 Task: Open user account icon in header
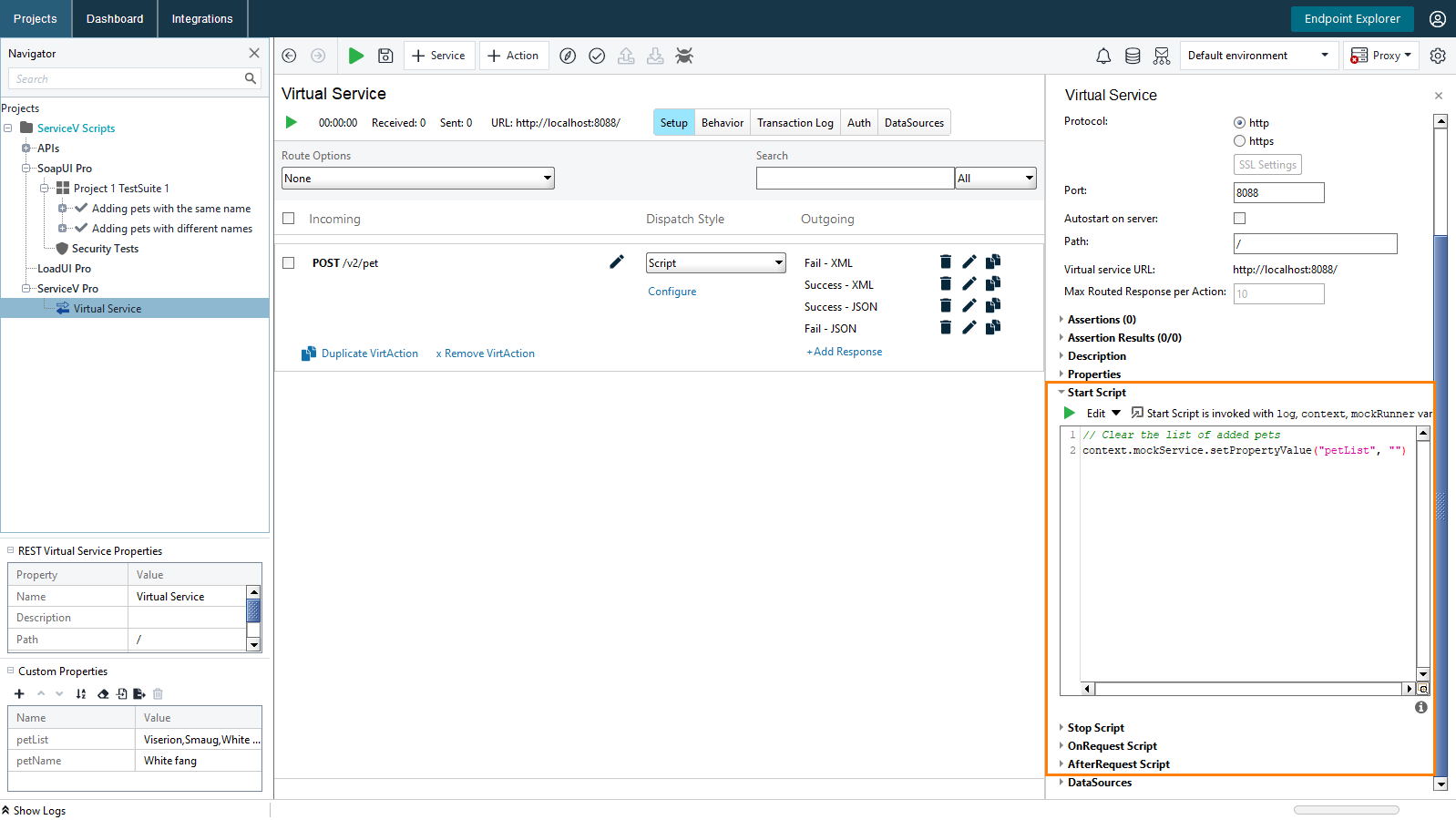[1438, 18]
